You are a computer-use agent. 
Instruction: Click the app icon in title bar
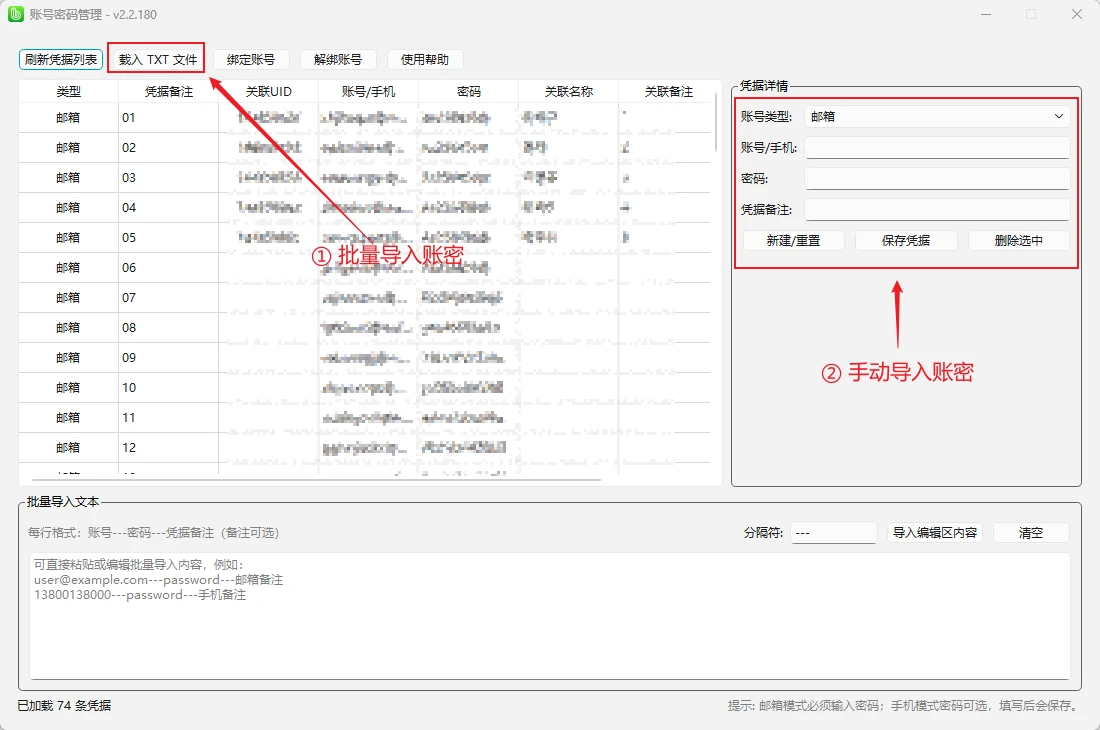click(x=15, y=14)
